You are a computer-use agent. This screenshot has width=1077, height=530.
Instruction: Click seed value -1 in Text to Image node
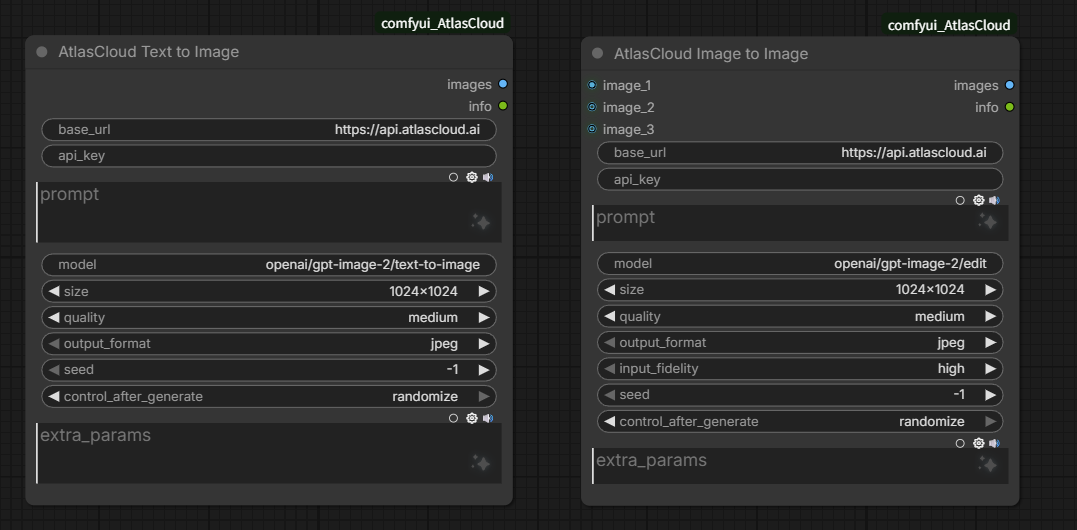pyautogui.click(x=452, y=369)
